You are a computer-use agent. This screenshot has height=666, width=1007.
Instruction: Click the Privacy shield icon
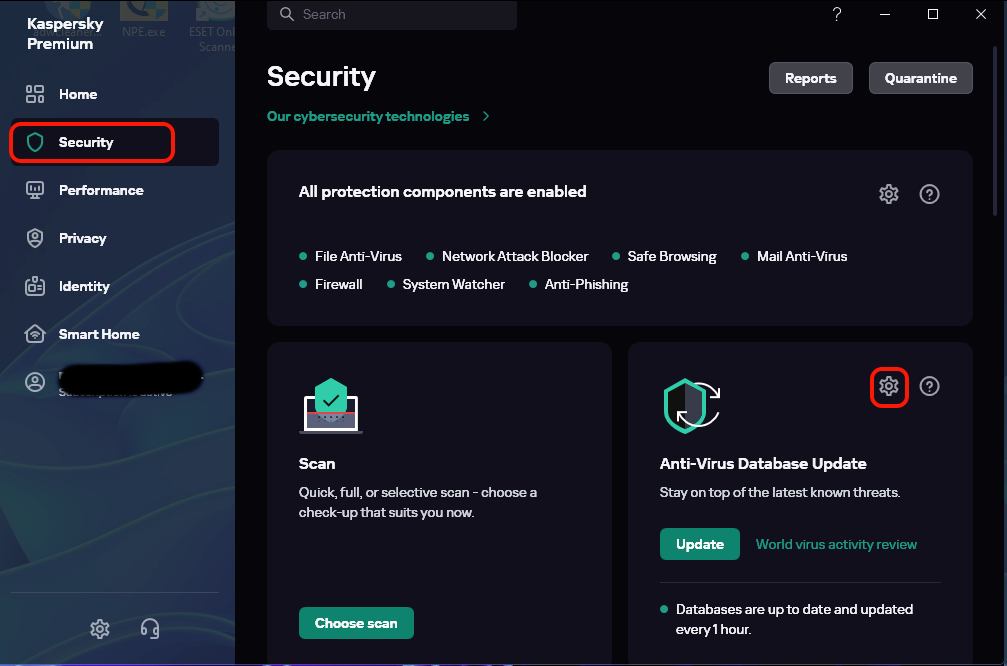35,238
